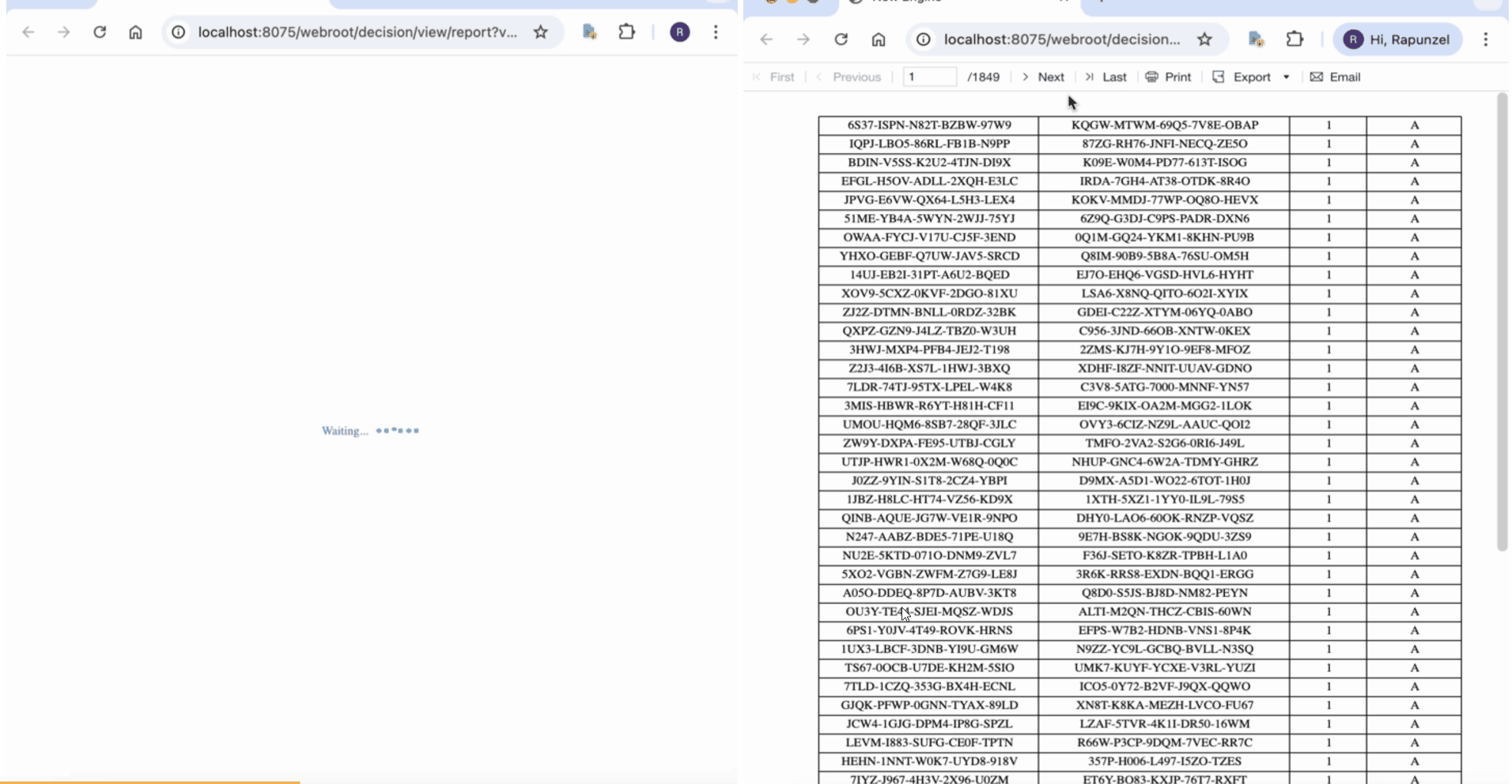
Task: Open three-dot menu in left browser window
Action: click(x=716, y=32)
